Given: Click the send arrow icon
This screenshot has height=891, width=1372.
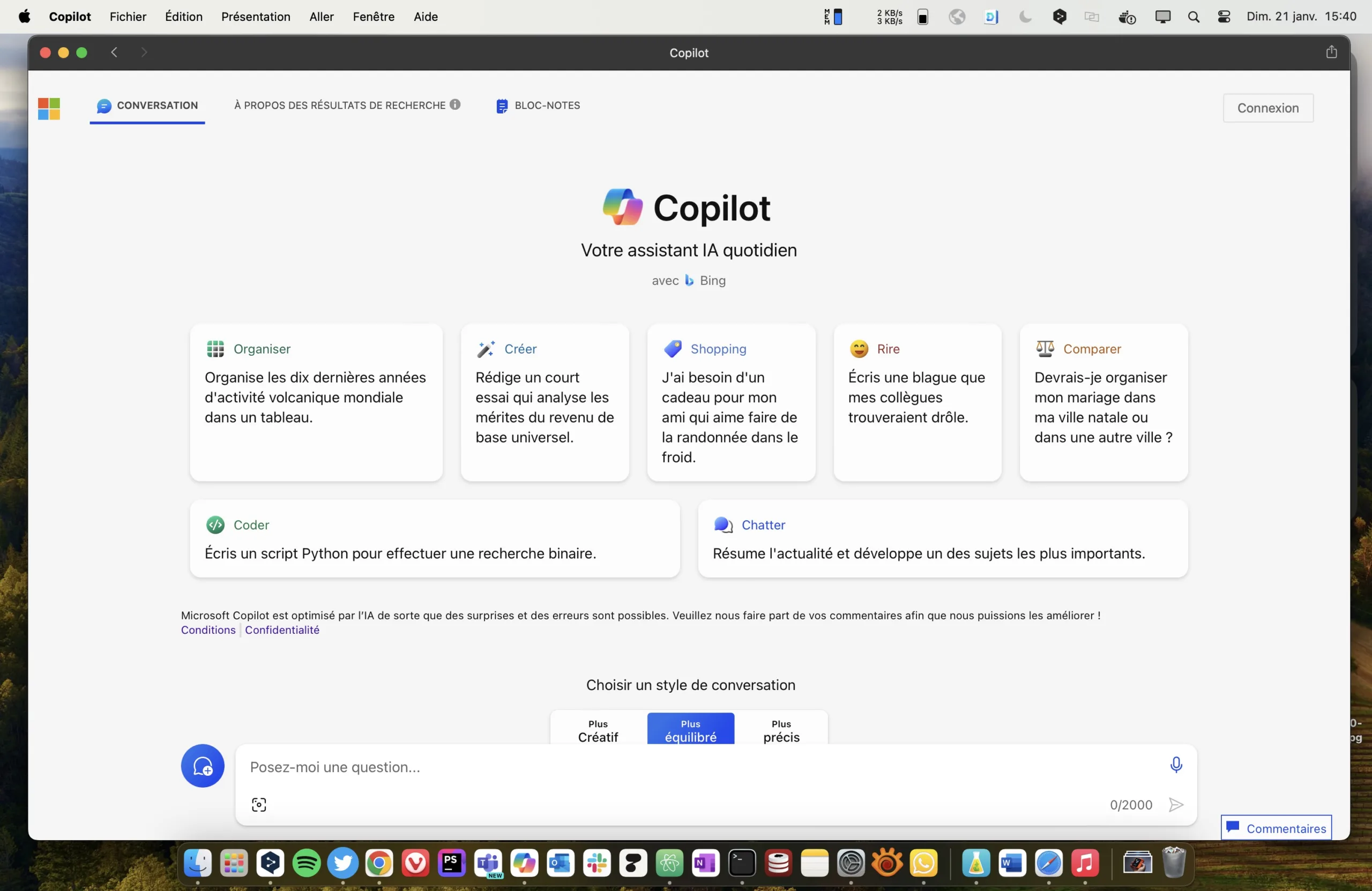Looking at the screenshot, I should [1176, 804].
